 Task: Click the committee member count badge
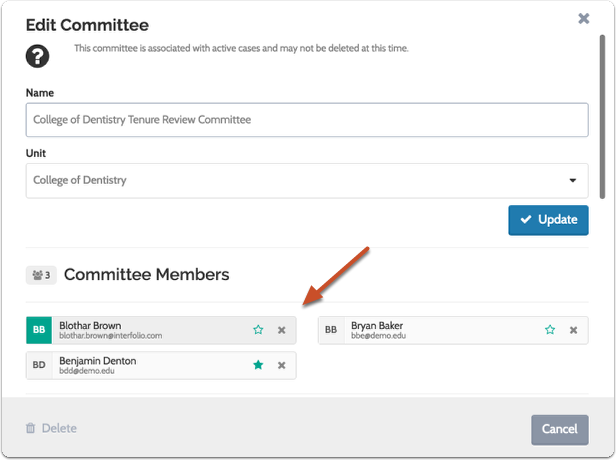click(41, 274)
